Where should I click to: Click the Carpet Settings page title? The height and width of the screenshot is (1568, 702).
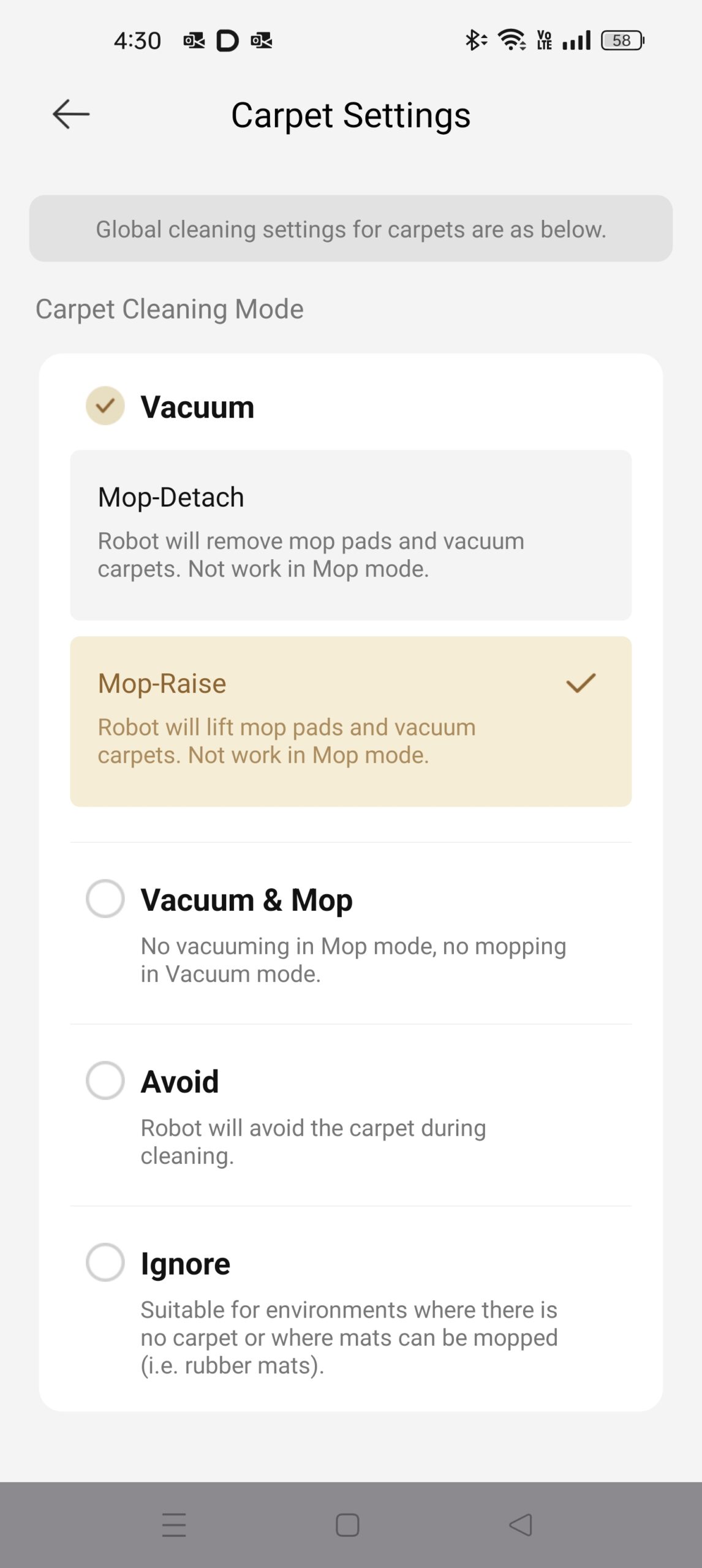[x=350, y=115]
